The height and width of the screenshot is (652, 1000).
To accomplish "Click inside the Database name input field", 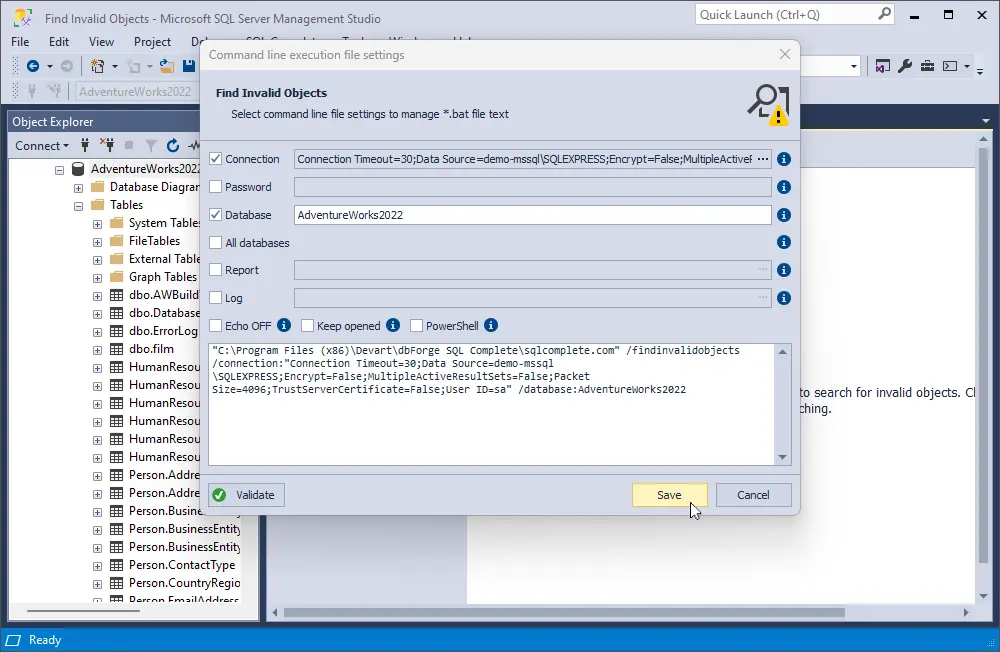I will point(532,215).
